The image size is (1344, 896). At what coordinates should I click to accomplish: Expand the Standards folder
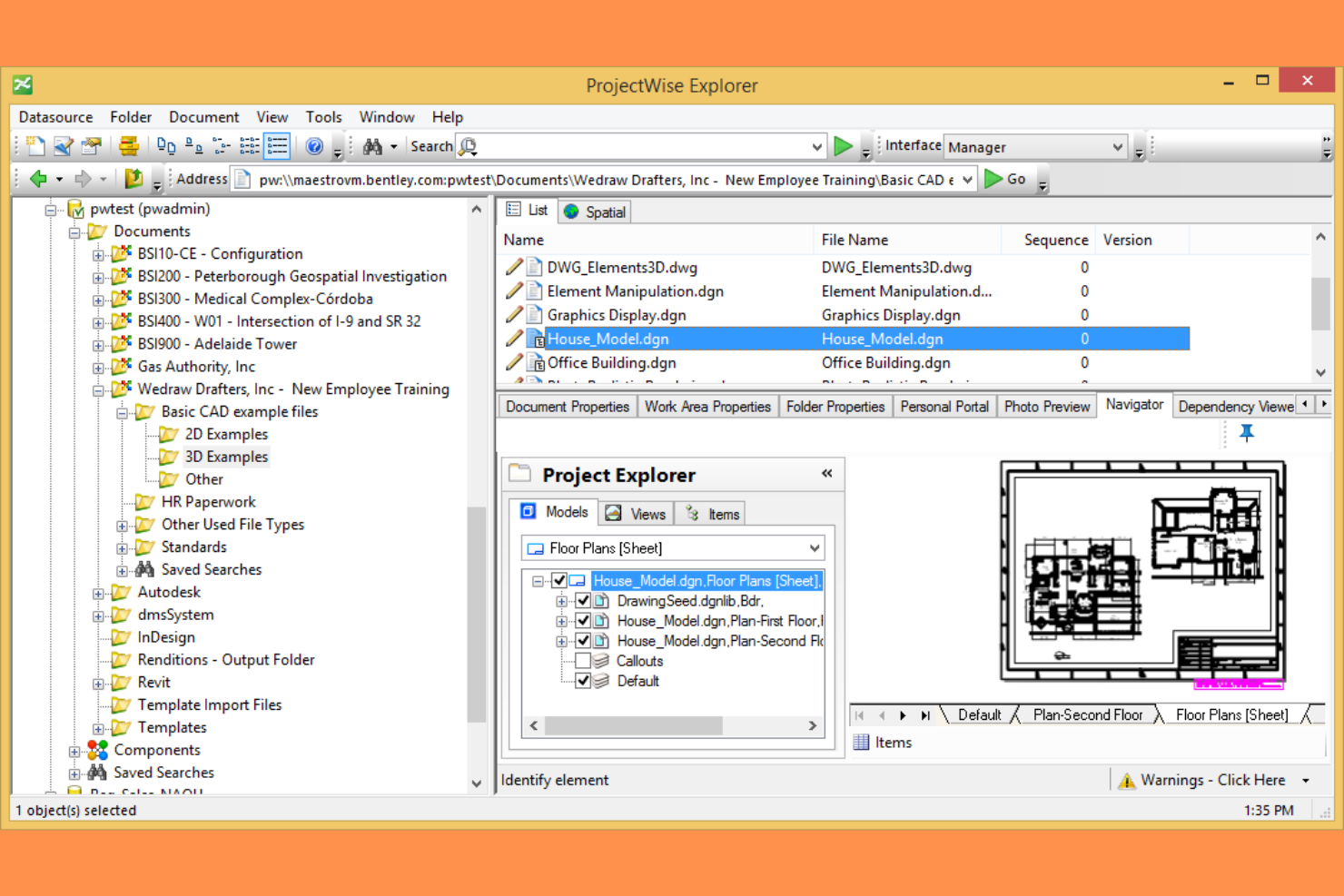121,546
